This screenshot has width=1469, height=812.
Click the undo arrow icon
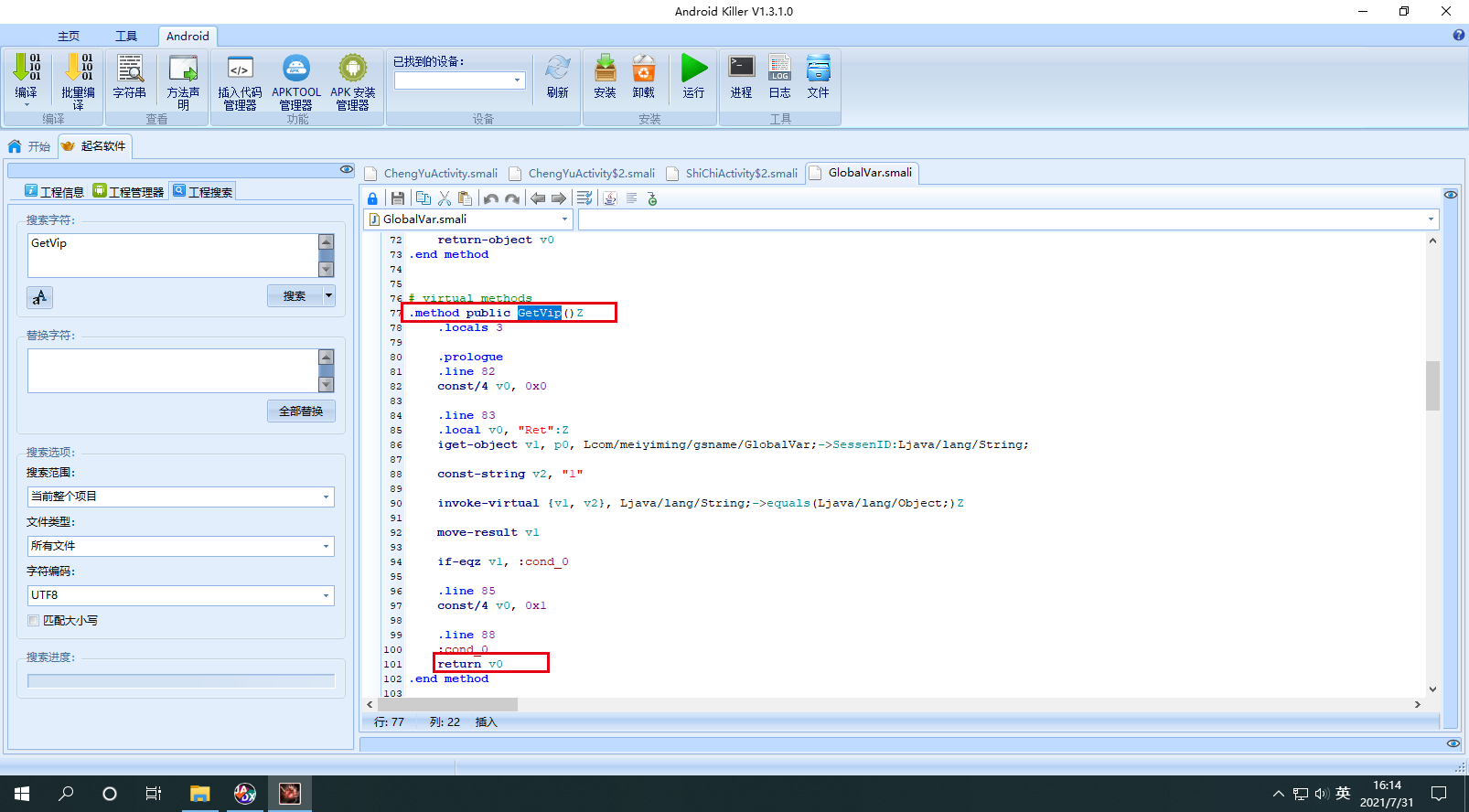(x=491, y=198)
